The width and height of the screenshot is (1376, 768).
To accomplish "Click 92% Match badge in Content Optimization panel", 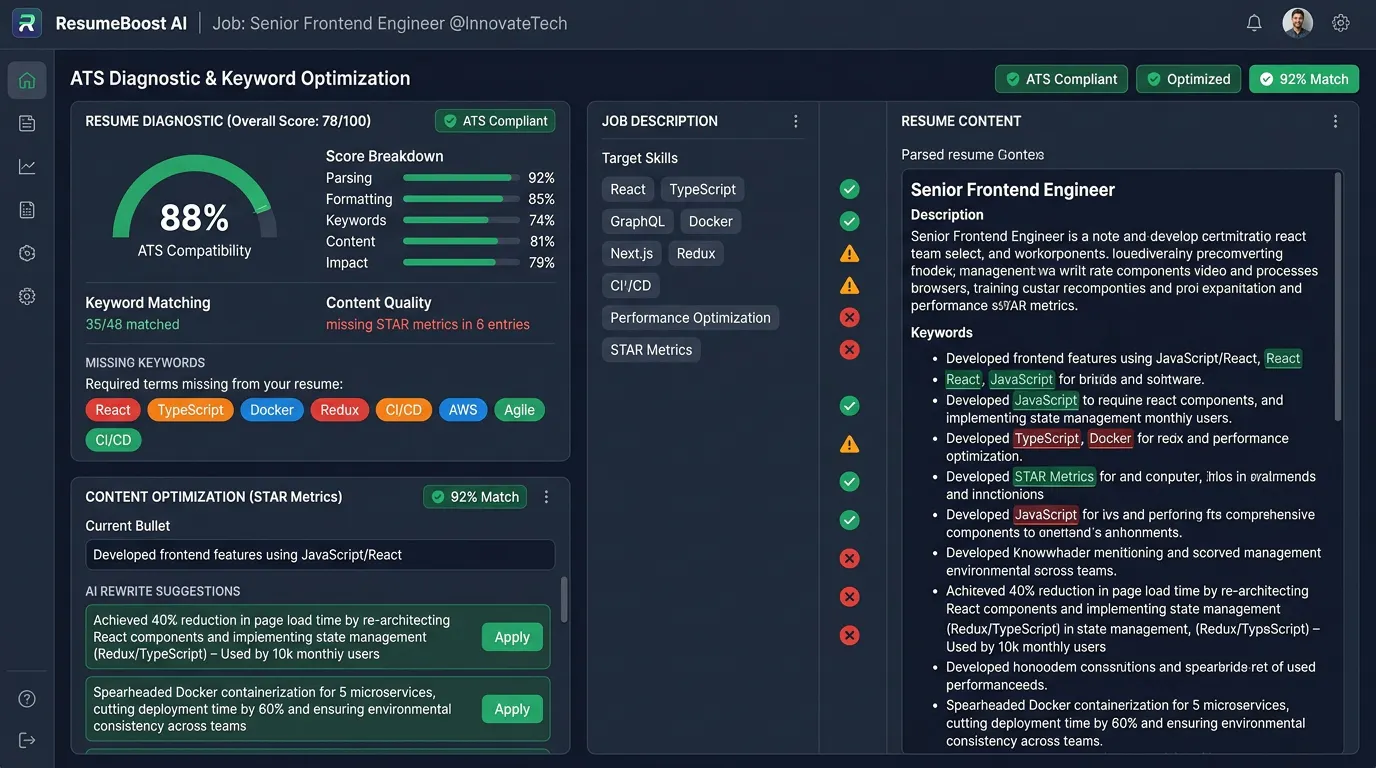I will coord(475,497).
